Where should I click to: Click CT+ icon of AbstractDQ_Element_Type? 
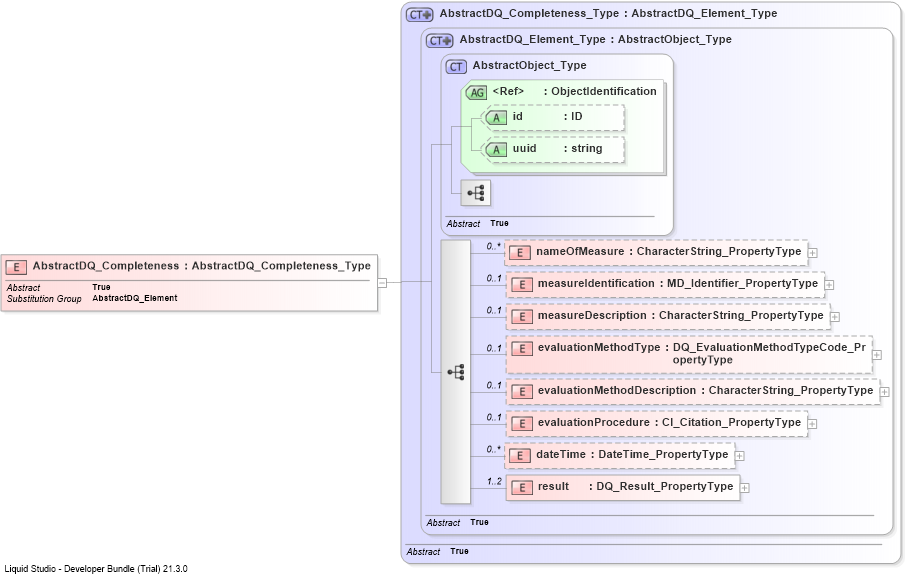click(x=440, y=40)
